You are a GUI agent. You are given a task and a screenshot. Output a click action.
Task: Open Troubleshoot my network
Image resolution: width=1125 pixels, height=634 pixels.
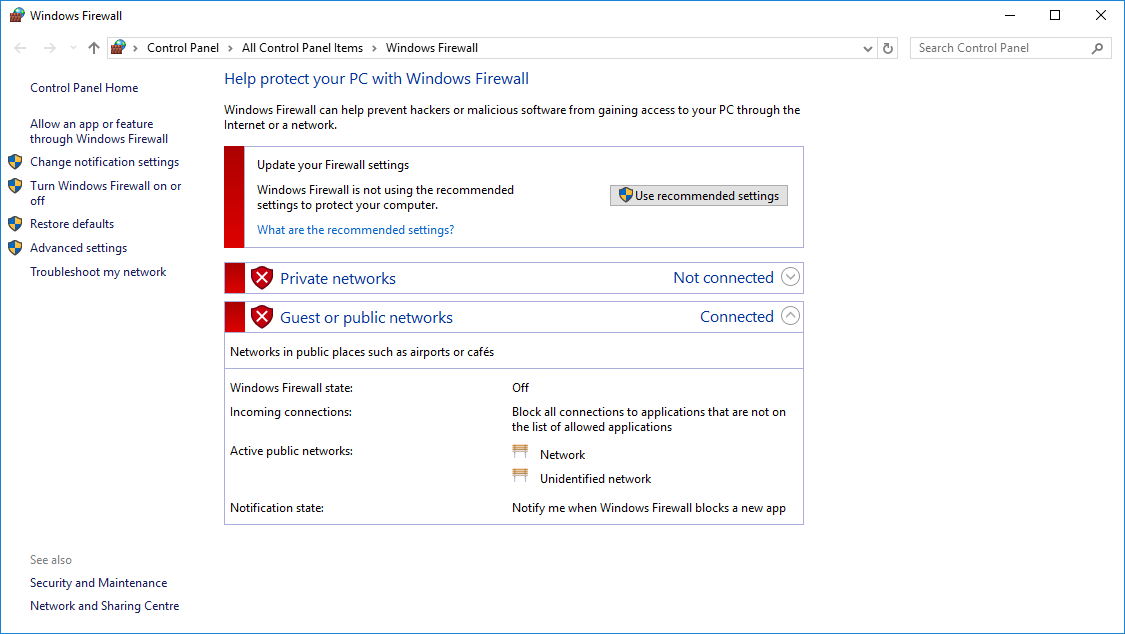click(x=98, y=272)
